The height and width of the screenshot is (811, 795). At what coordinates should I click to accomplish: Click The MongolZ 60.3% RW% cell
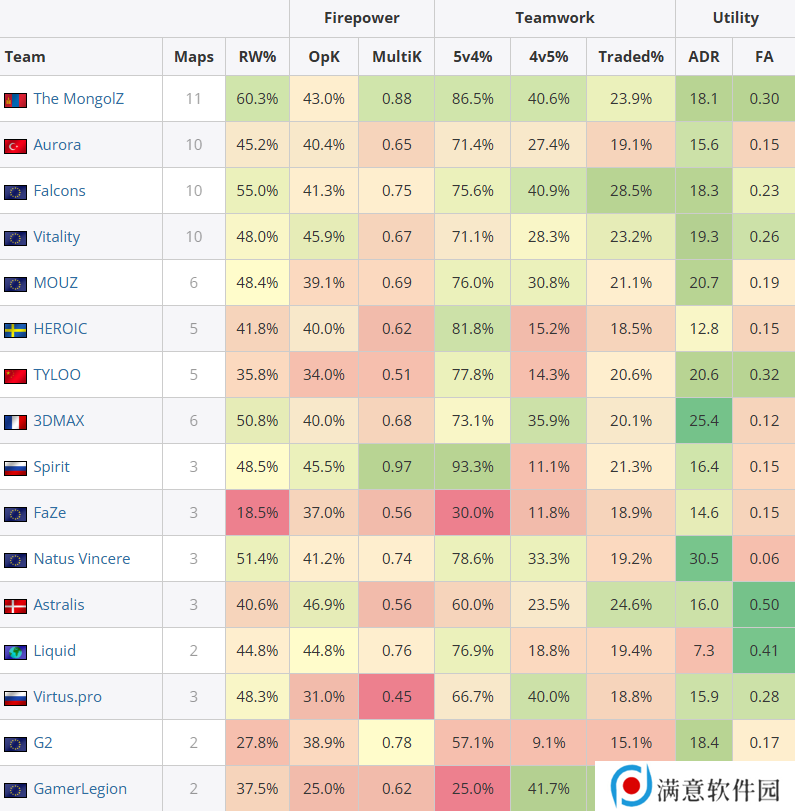(258, 99)
